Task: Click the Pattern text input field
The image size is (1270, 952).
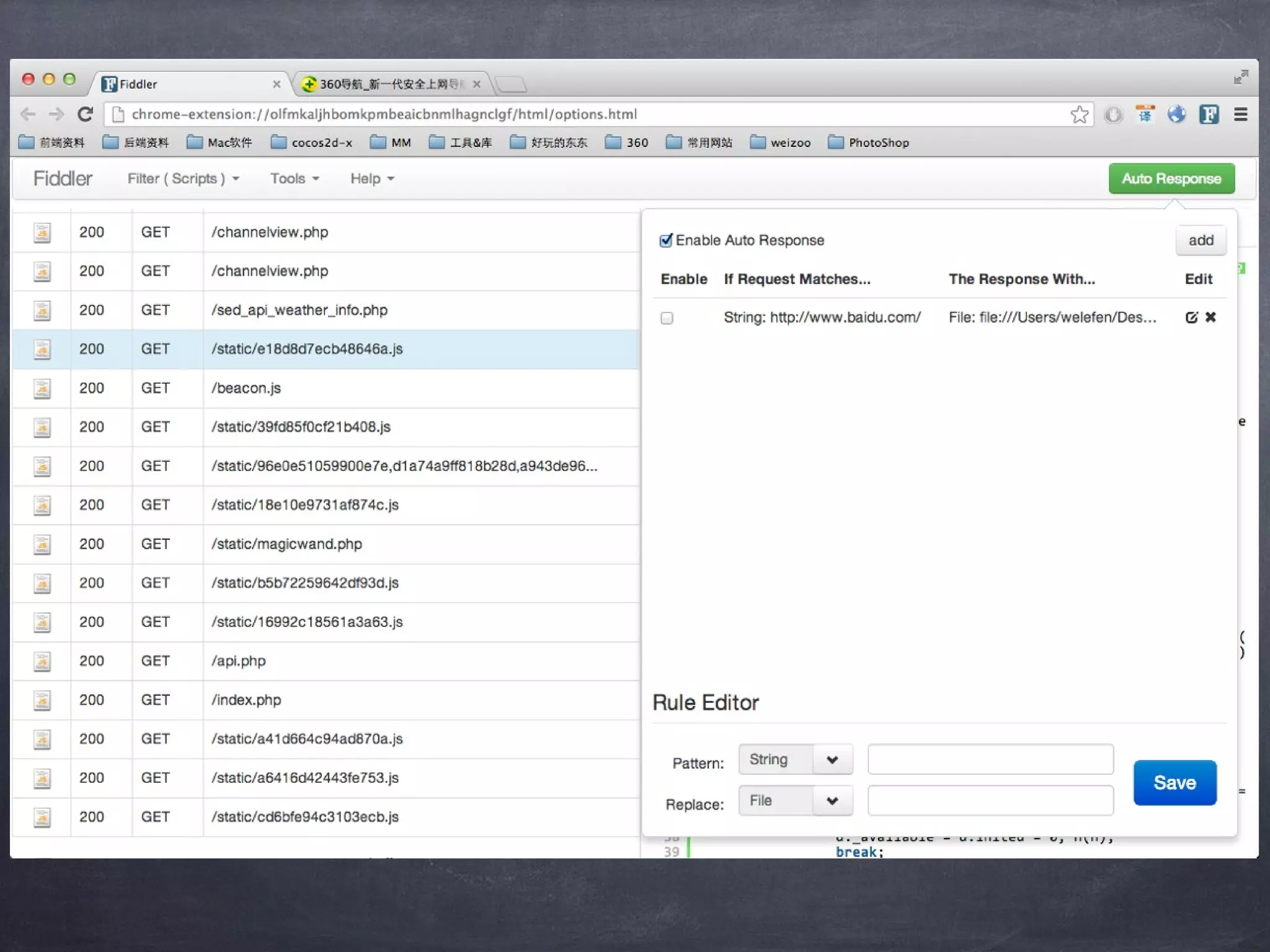Action: point(990,759)
